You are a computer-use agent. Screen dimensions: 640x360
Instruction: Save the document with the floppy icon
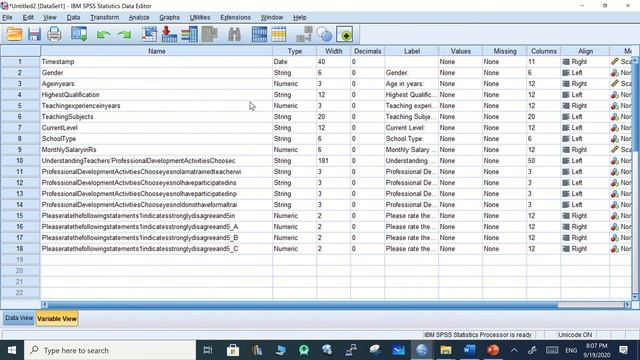click(x=34, y=34)
